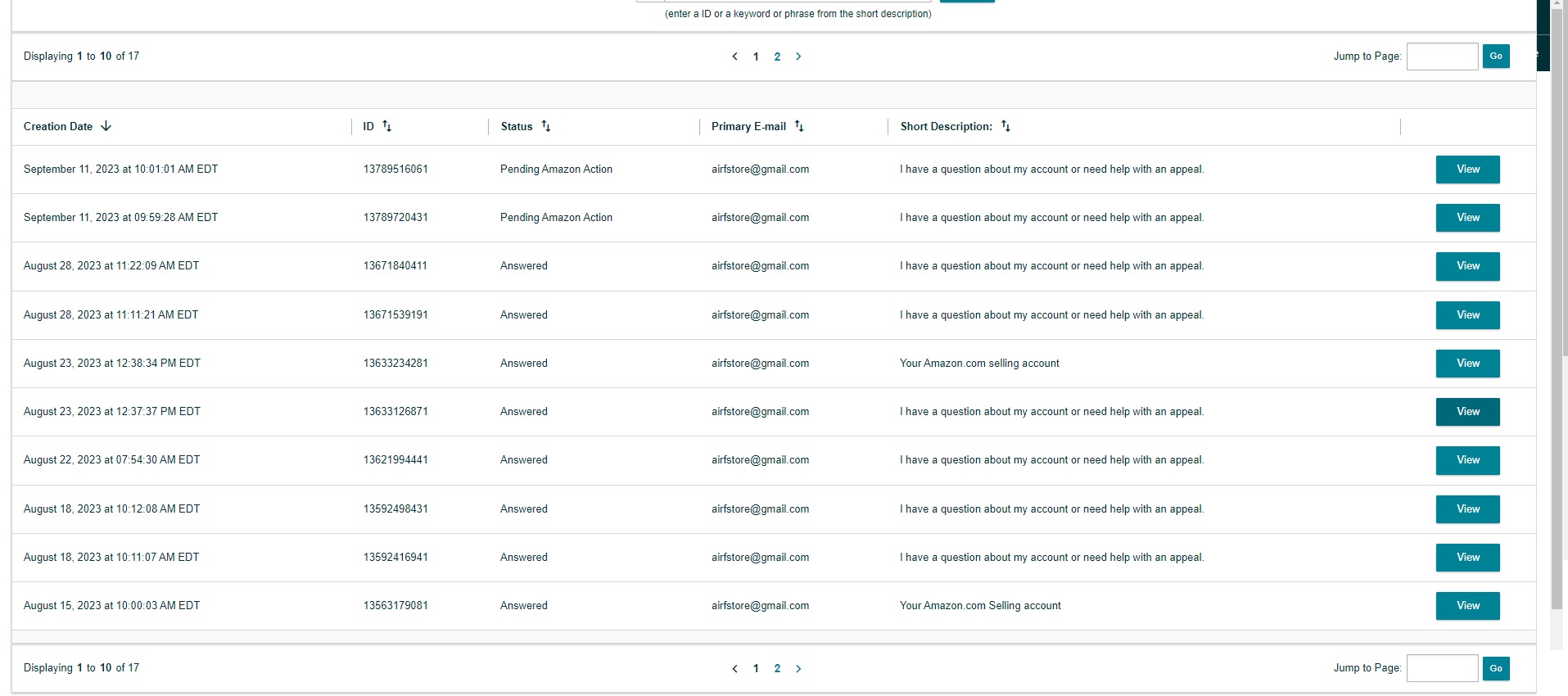Click email airfstore@gmail.com in case 13621994441 row
The height and width of the screenshot is (696, 1568).
(760, 460)
